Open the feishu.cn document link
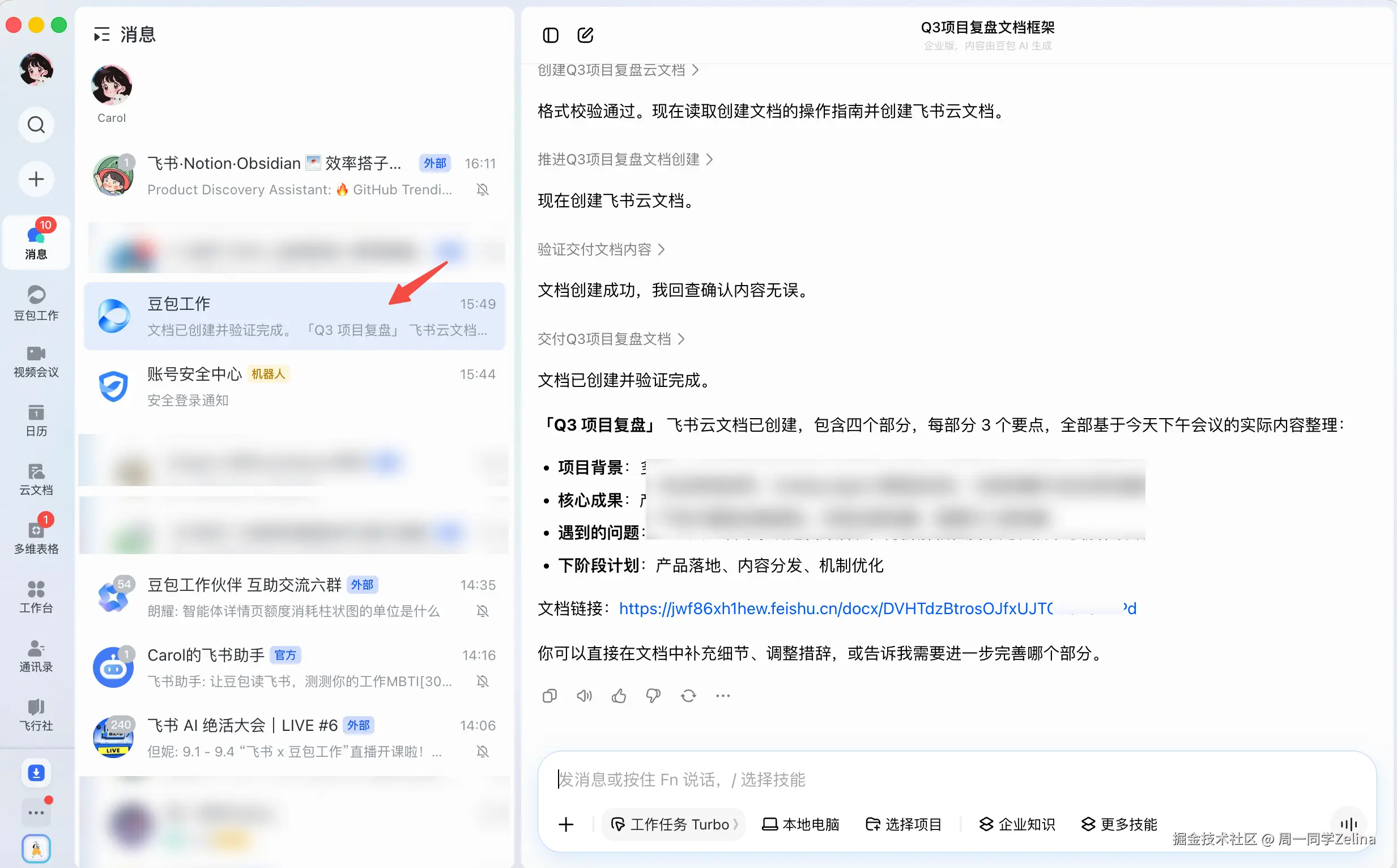Image resolution: width=1397 pixels, height=868 pixels. 877,608
